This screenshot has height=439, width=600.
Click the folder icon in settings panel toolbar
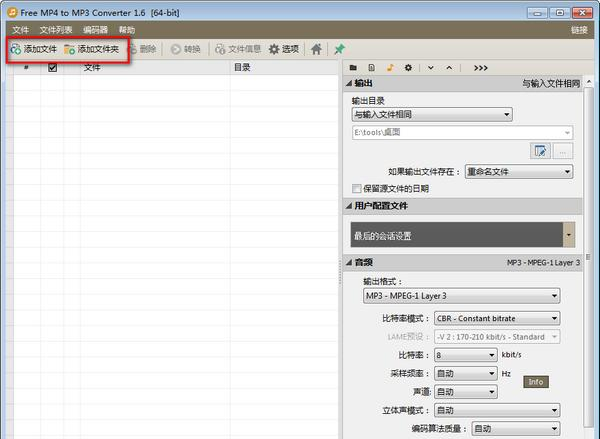click(353, 68)
